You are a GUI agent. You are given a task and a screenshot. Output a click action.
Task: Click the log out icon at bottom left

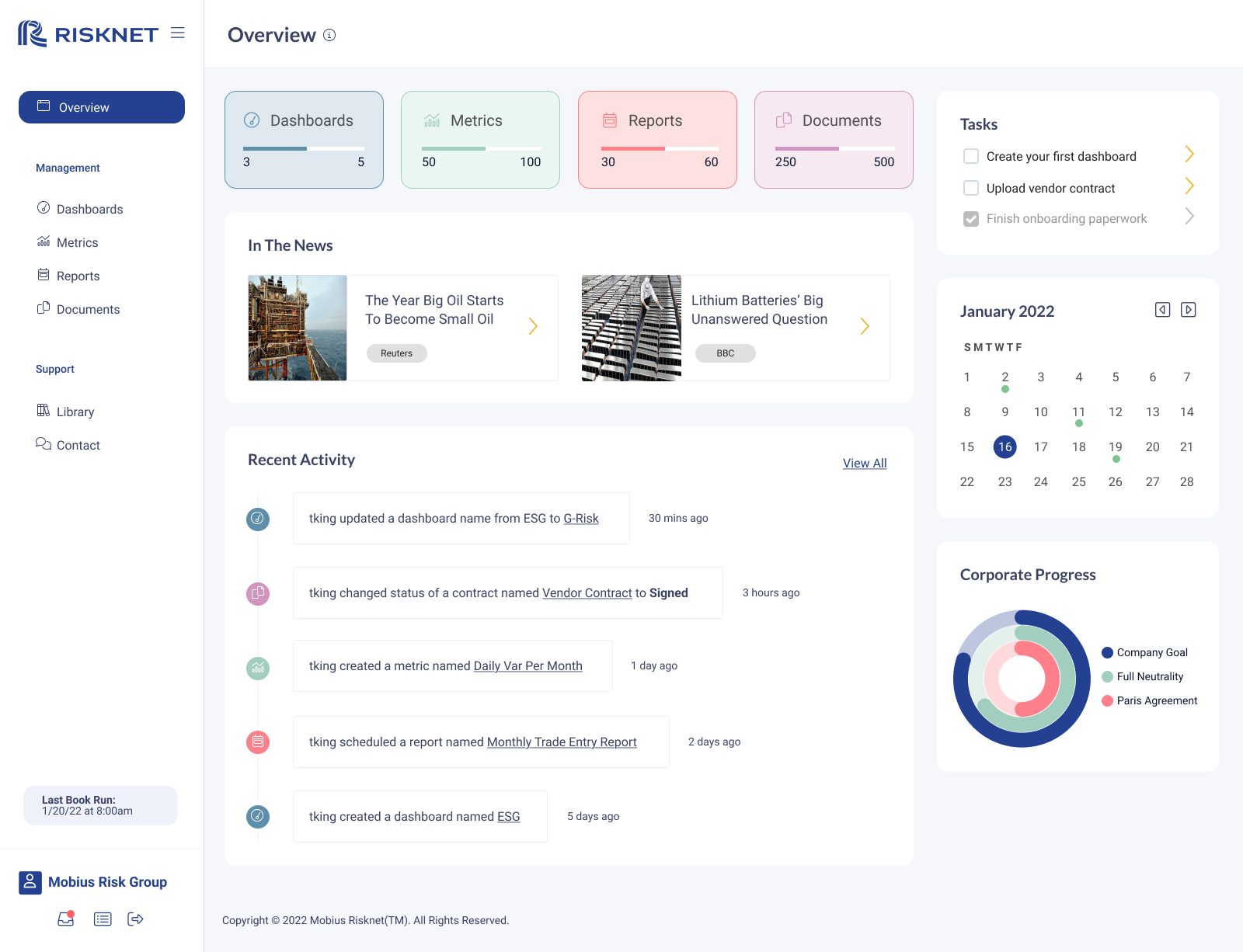(x=135, y=919)
